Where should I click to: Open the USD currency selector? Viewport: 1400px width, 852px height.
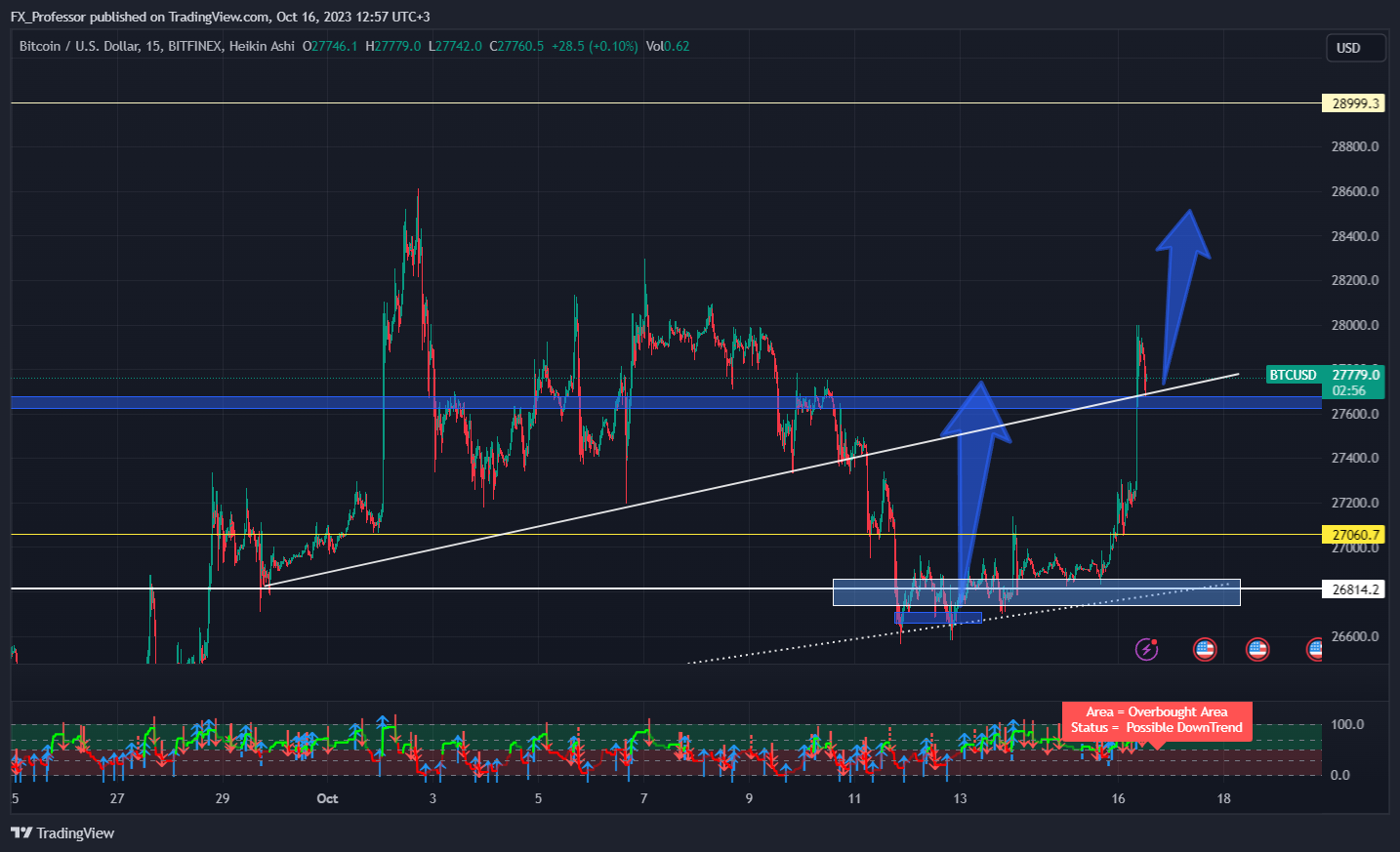(x=1355, y=48)
